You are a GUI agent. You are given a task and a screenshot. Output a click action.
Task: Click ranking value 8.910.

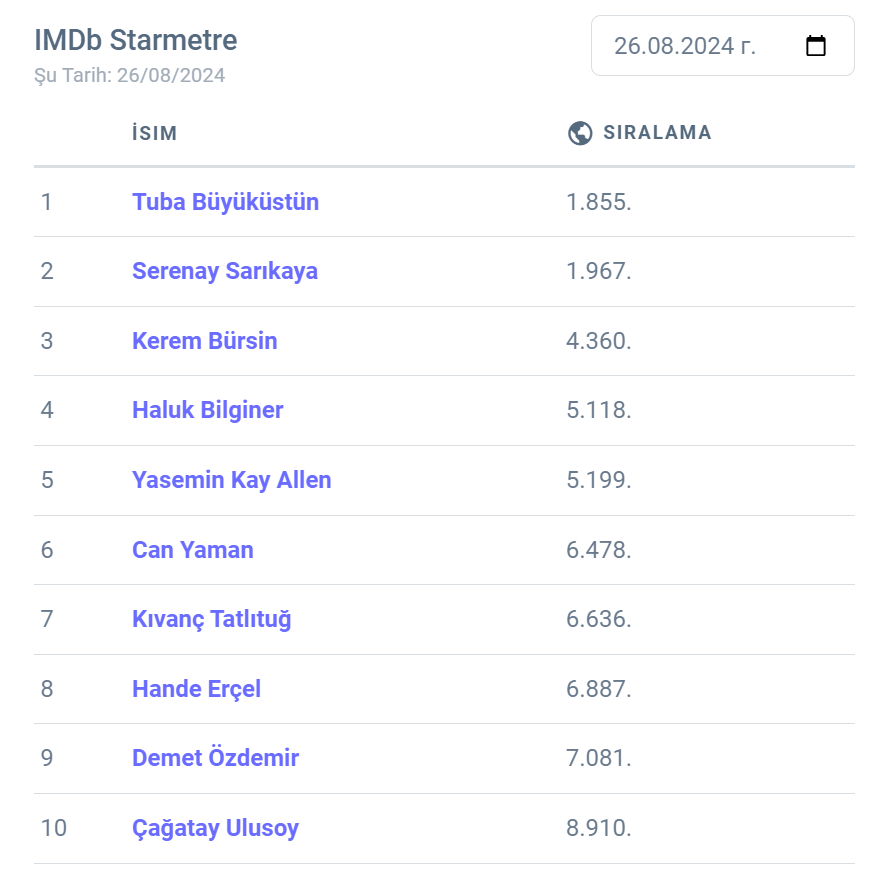point(598,828)
